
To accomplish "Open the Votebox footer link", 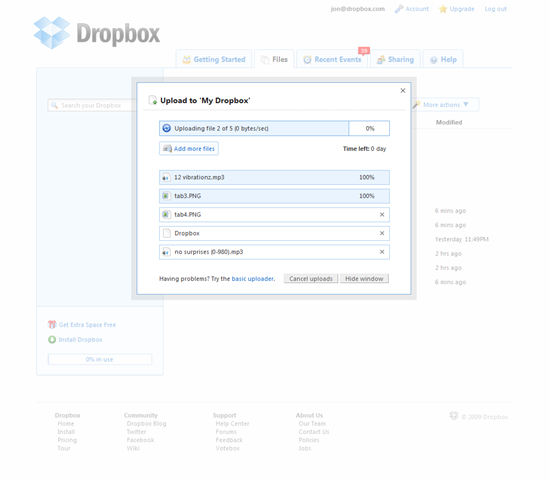I will 228,448.
